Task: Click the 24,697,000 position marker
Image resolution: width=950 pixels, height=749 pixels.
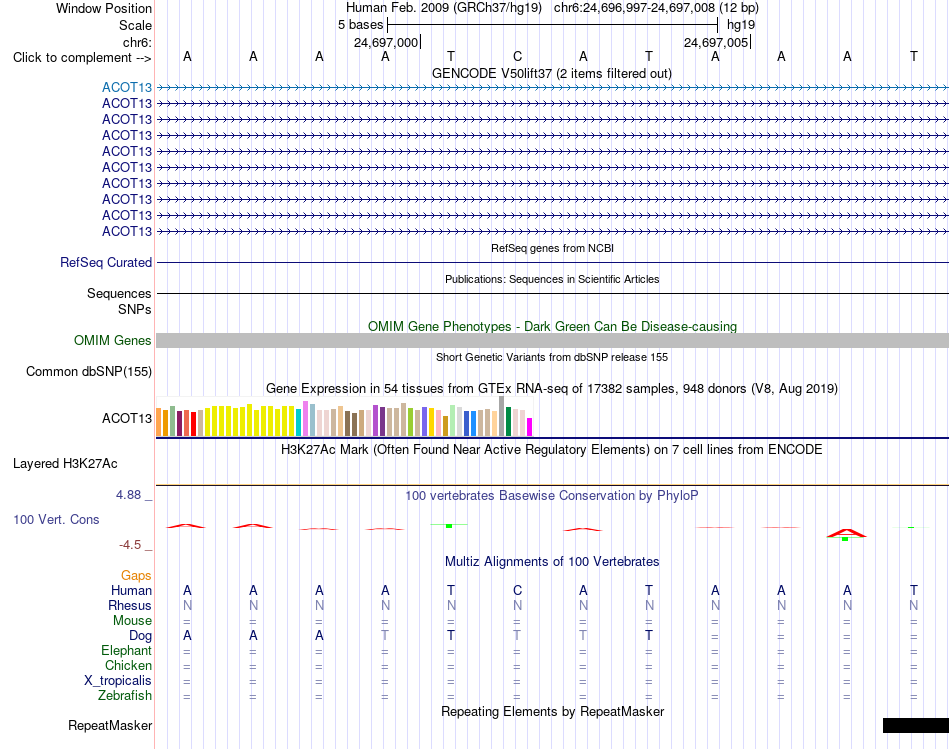Action: coord(387,42)
